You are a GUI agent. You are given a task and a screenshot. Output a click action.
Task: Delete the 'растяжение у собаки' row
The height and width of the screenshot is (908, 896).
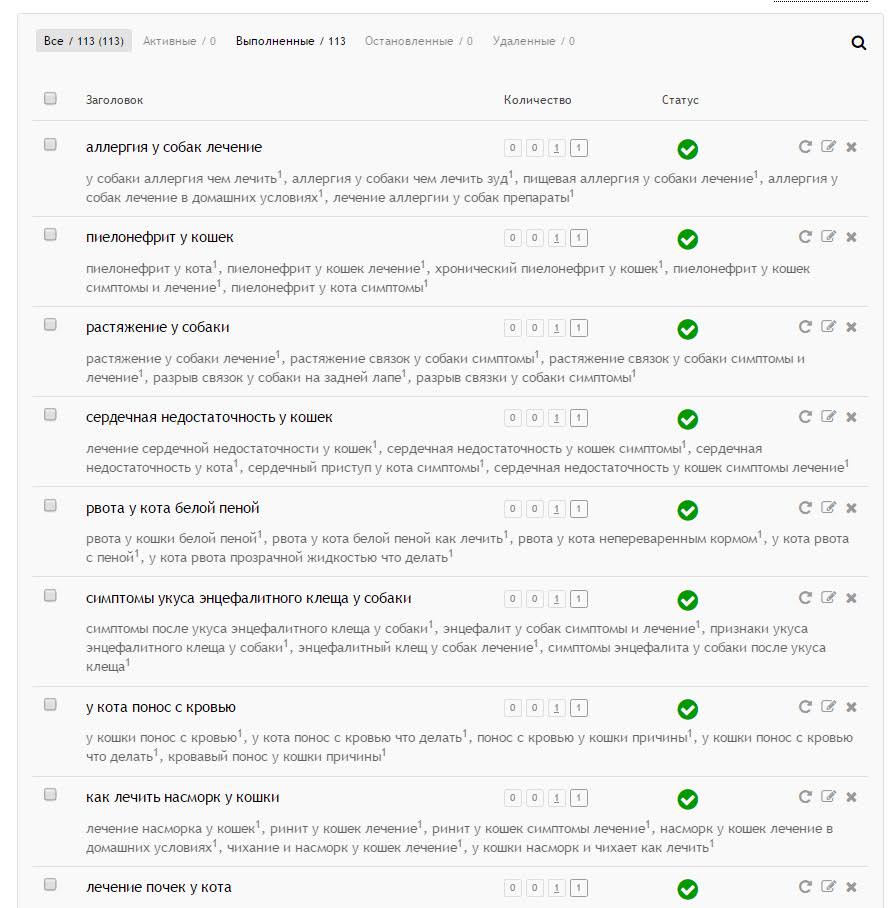point(851,327)
